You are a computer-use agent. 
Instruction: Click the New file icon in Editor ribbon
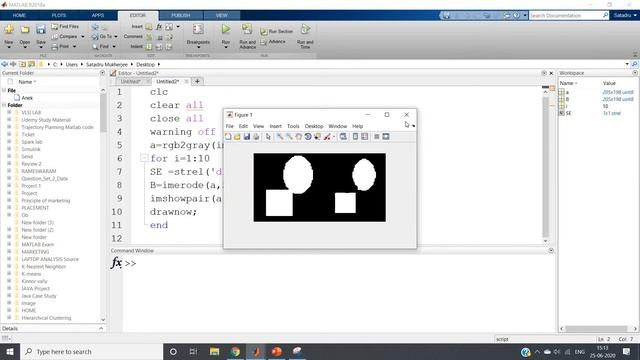pyautogui.click(x=9, y=30)
